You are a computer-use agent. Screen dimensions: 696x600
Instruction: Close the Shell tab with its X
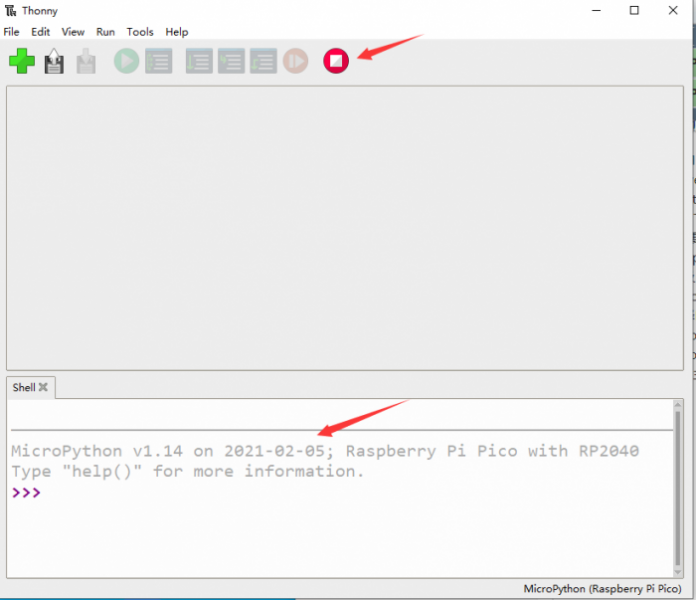pyautogui.click(x=43, y=387)
